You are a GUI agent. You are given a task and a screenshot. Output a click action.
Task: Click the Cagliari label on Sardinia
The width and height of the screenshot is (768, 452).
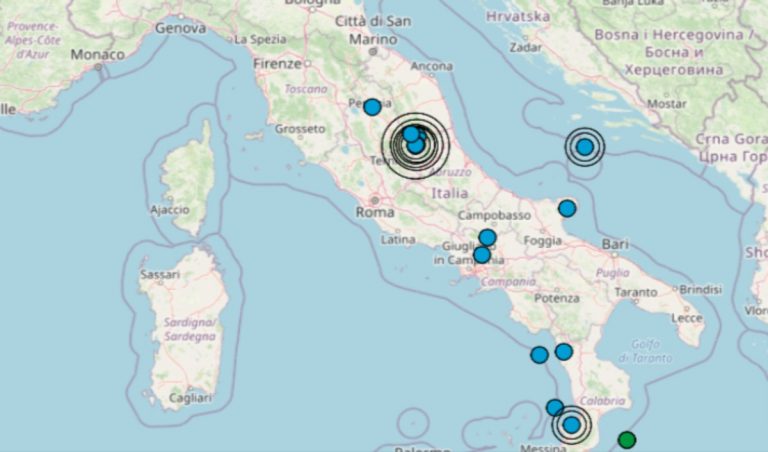189,398
